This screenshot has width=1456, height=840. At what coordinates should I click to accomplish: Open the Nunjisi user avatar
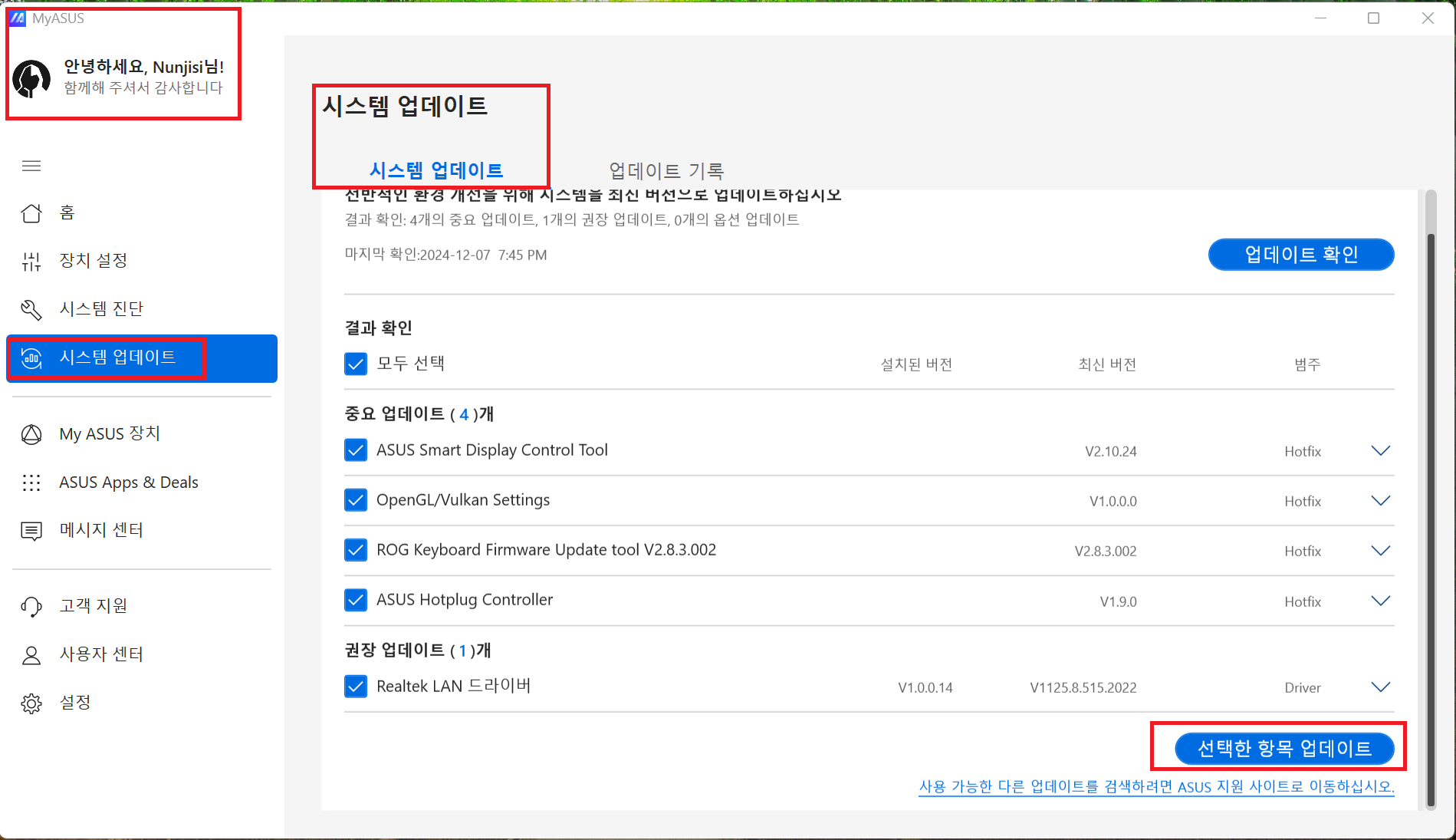[x=31, y=77]
